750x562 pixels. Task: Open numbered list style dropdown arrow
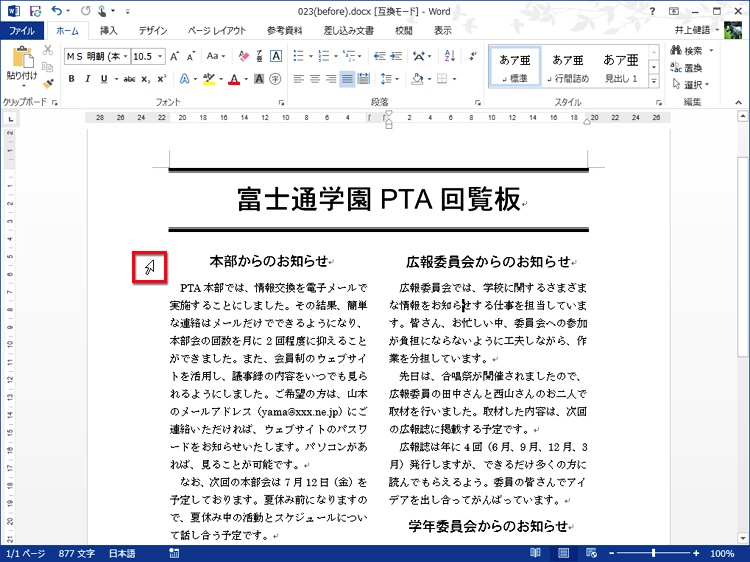coord(336,56)
